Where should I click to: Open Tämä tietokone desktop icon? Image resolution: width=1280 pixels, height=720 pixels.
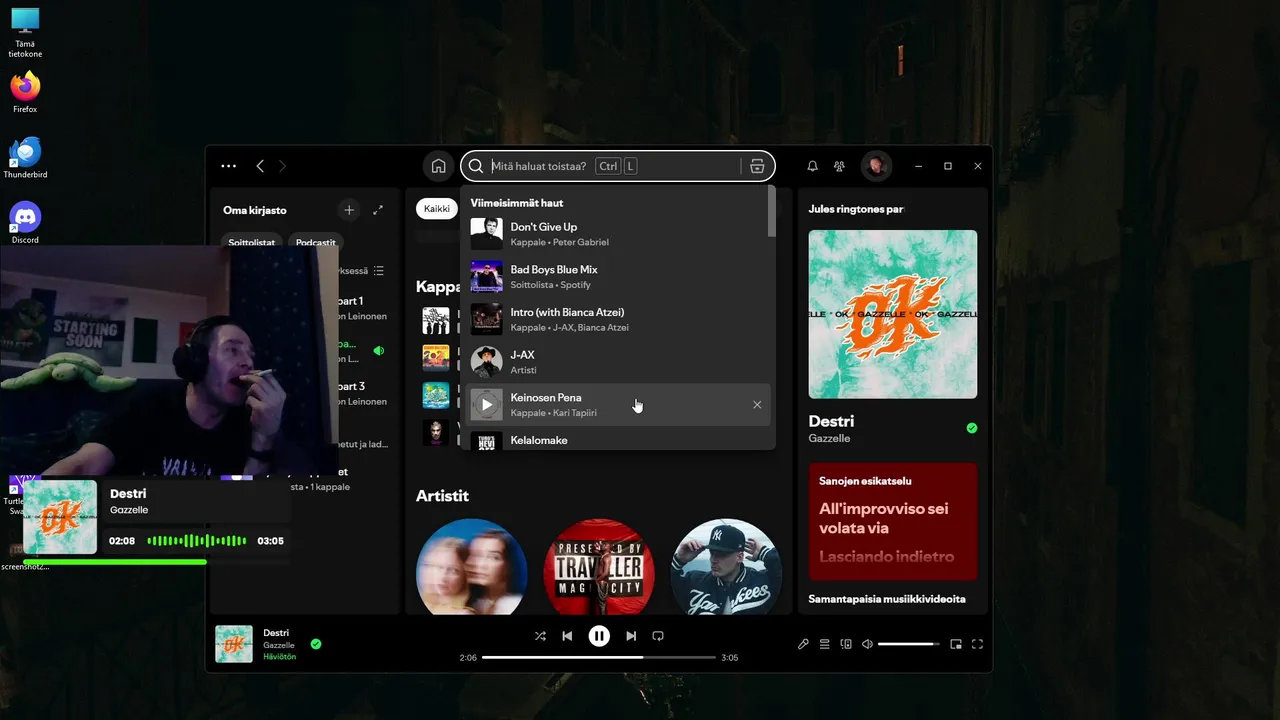coord(25,33)
